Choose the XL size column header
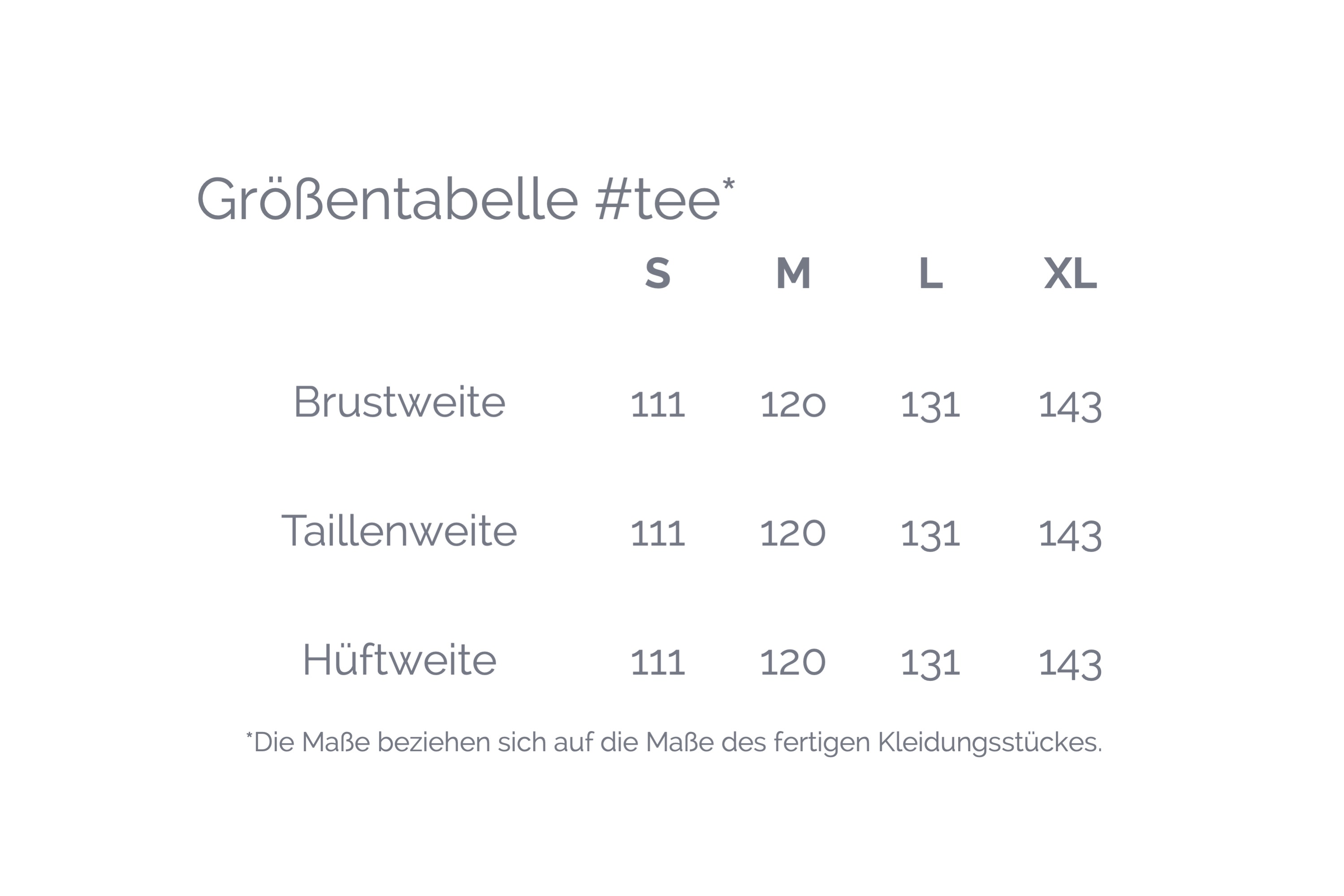This screenshot has height=896, width=1344. point(1070,273)
